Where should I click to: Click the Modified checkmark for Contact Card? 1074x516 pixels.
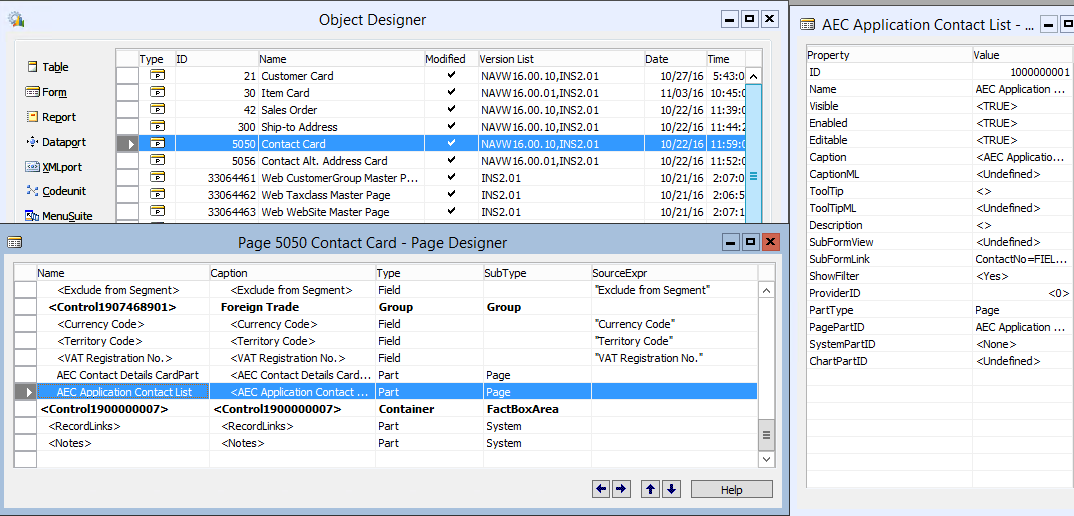coord(451,143)
